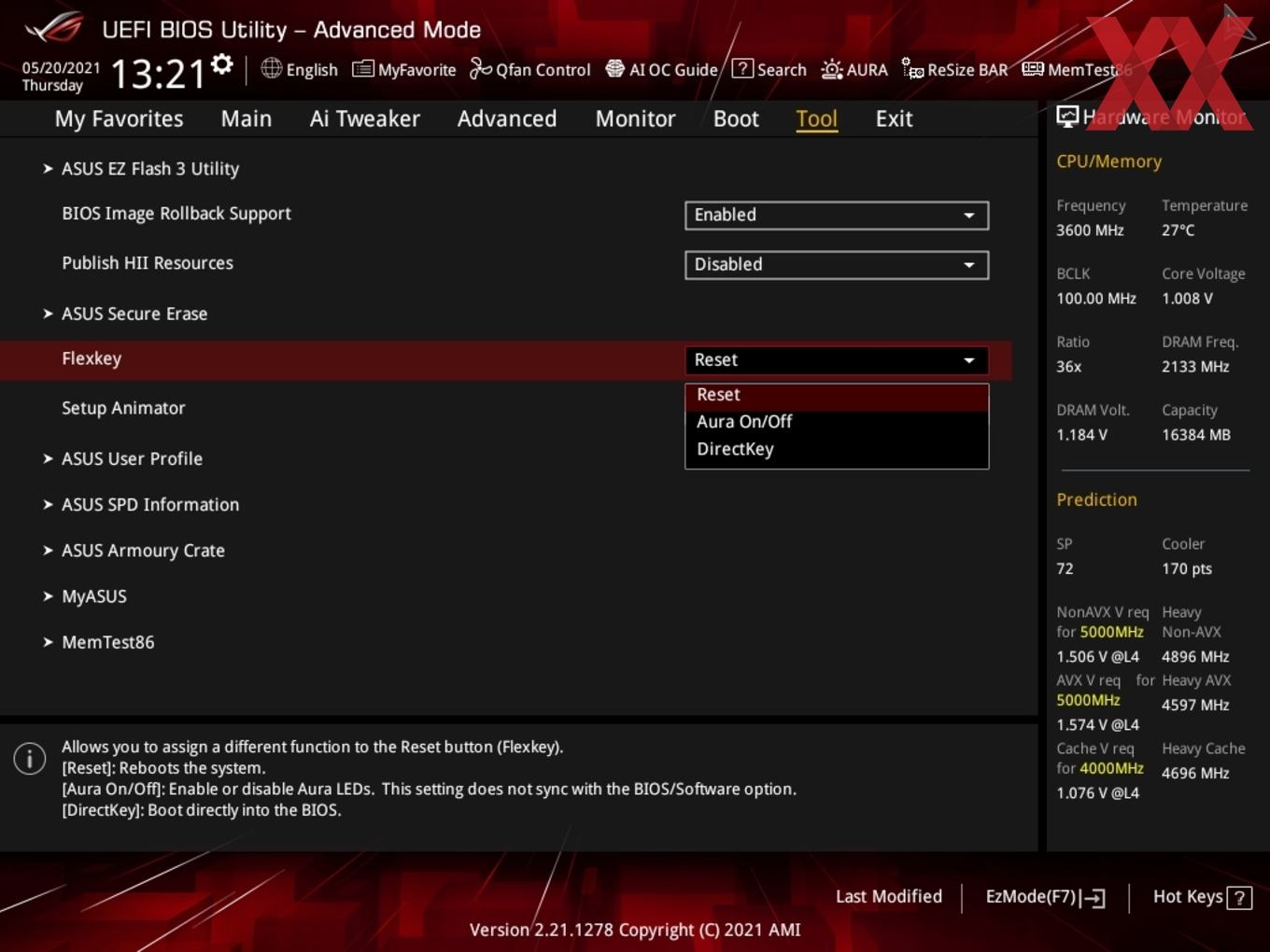Choose Aura On/Off option
The width and height of the screenshot is (1270, 952).
(837, 422)
